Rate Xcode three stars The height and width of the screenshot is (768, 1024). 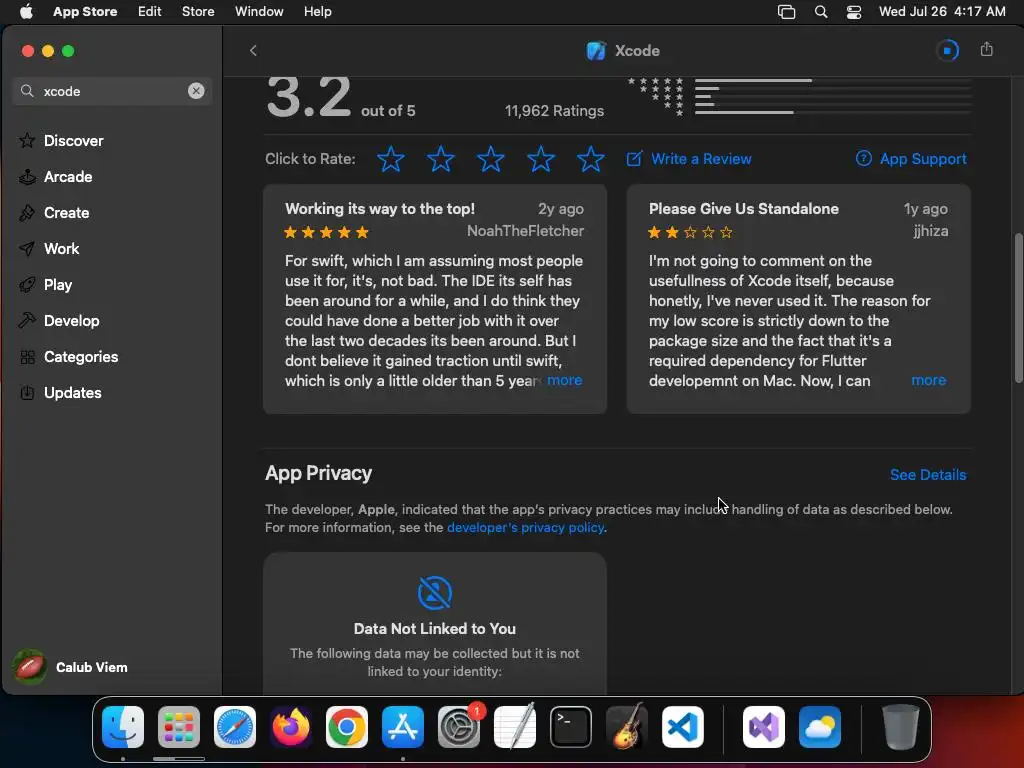[490, 159]
